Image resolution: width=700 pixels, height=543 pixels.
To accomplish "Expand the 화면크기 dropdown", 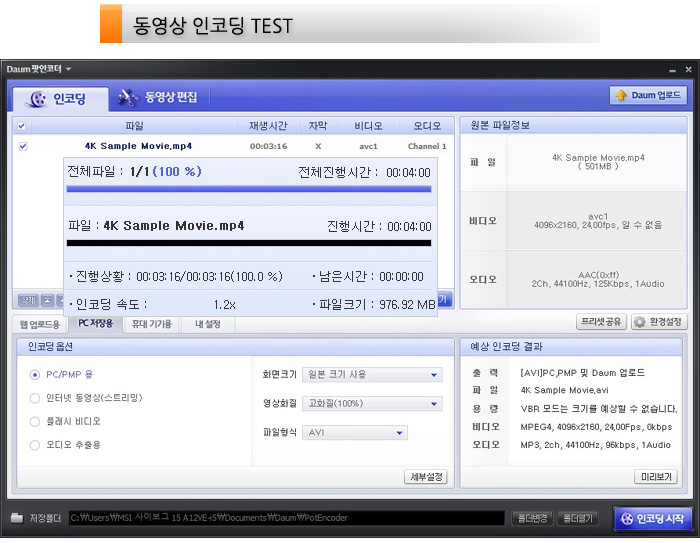I will [372, 375].
